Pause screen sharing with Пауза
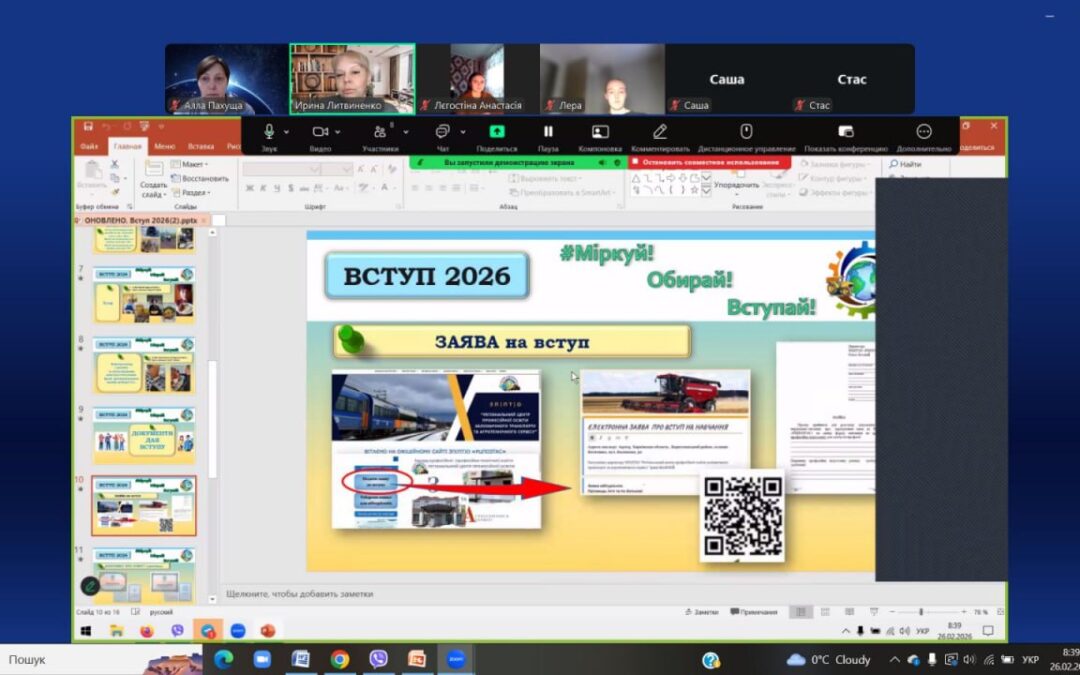The height and width of the screenshot is (675, 1080). pos(548,132)
